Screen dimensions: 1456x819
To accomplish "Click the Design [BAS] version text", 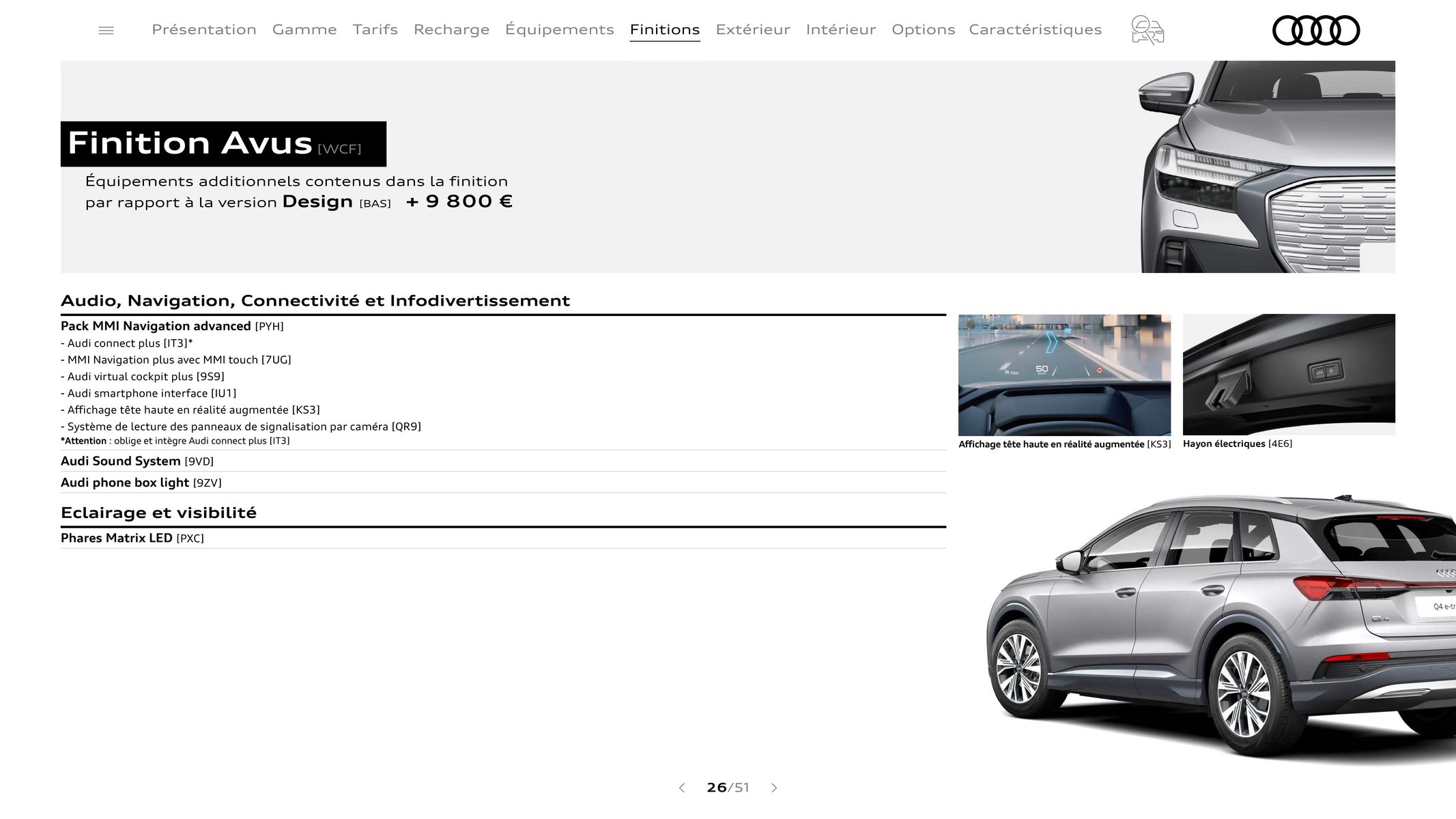I will [337, 202].
